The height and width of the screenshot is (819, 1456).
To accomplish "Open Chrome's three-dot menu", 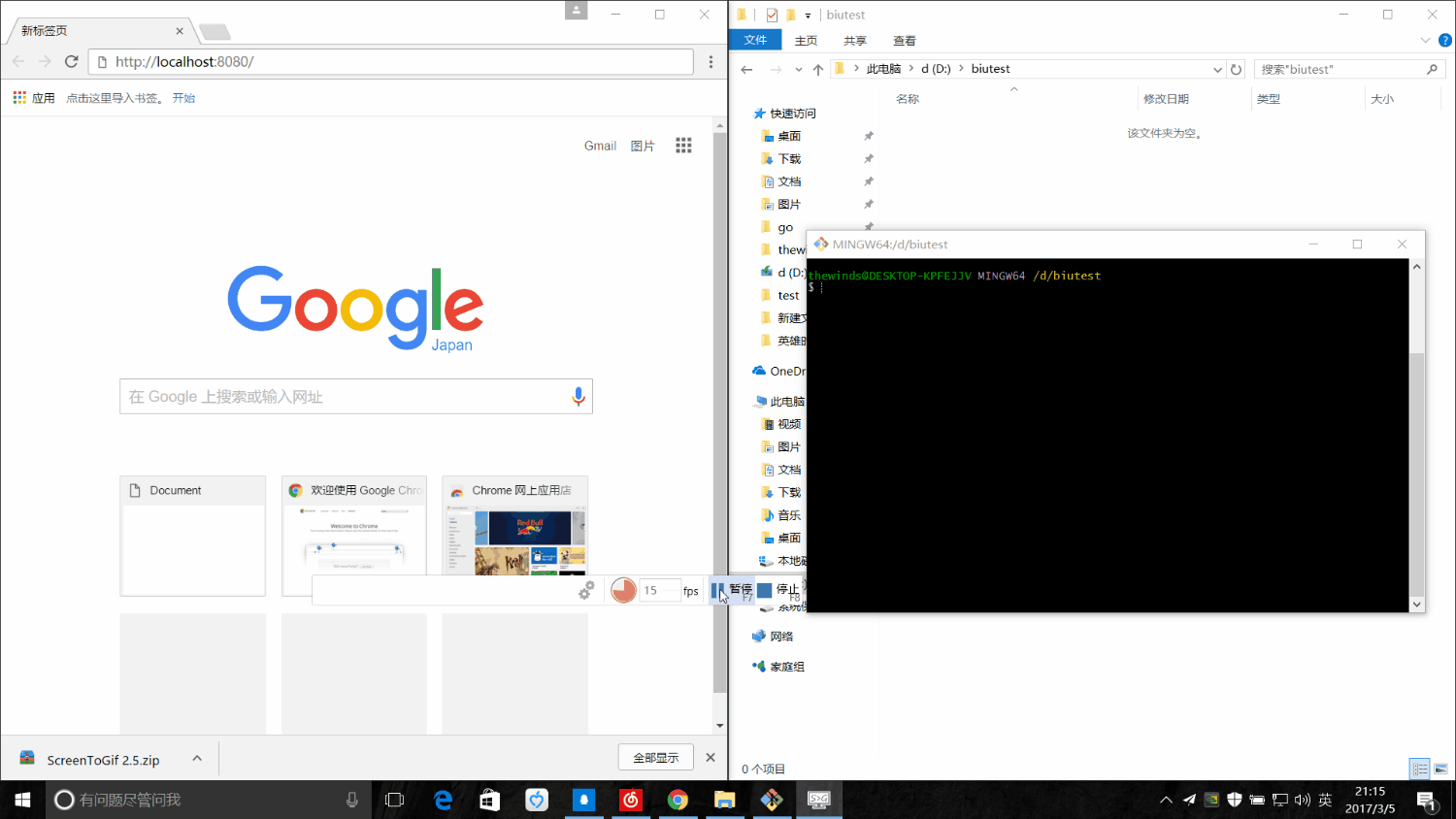I will point(711,61).
